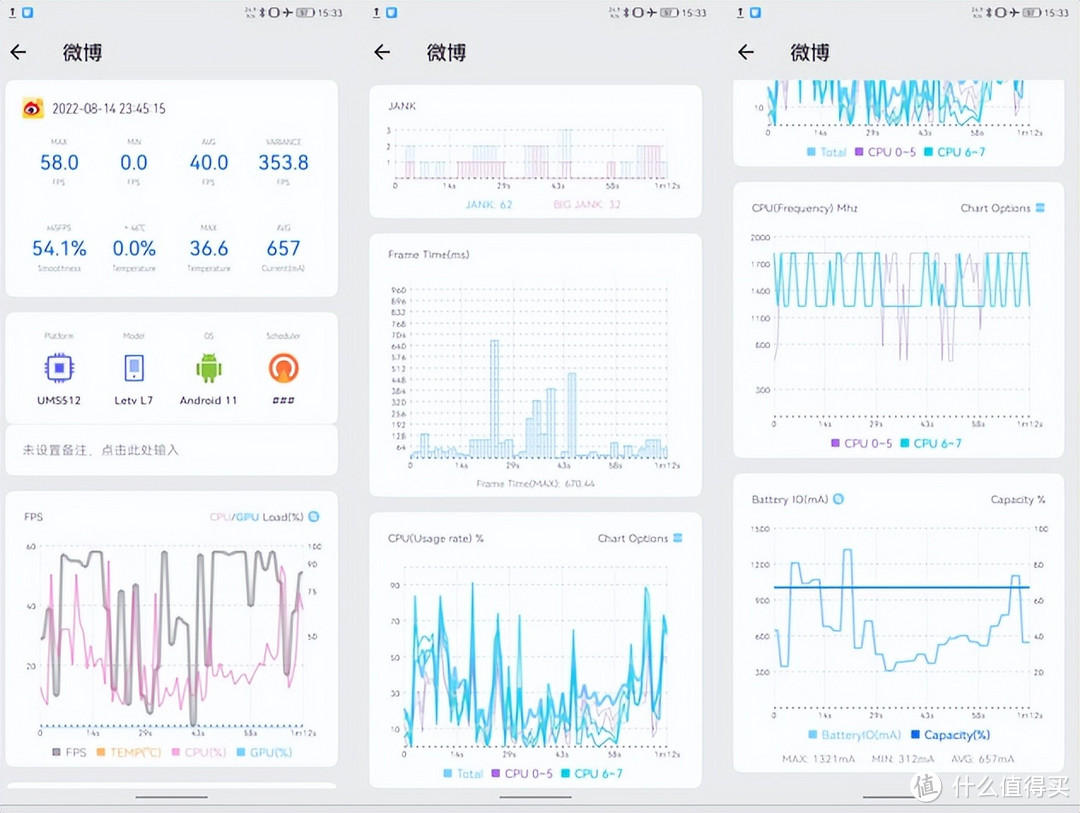Tap the 58.0 MAX FPS value
Screen dimensions: 1080x813
point(59,163)
